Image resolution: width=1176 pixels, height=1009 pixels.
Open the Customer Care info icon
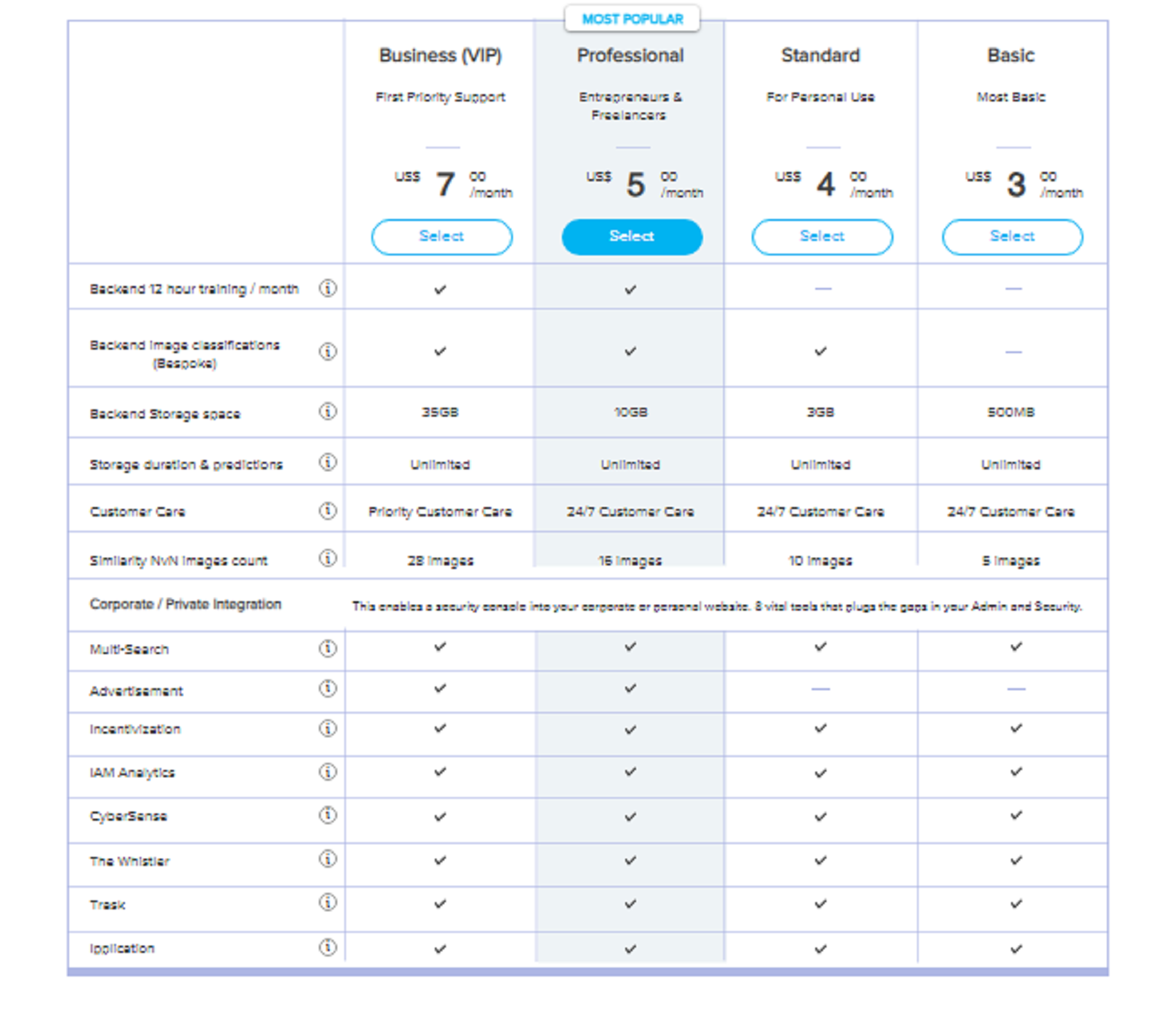pyautogui.click(x=327, y=511)
